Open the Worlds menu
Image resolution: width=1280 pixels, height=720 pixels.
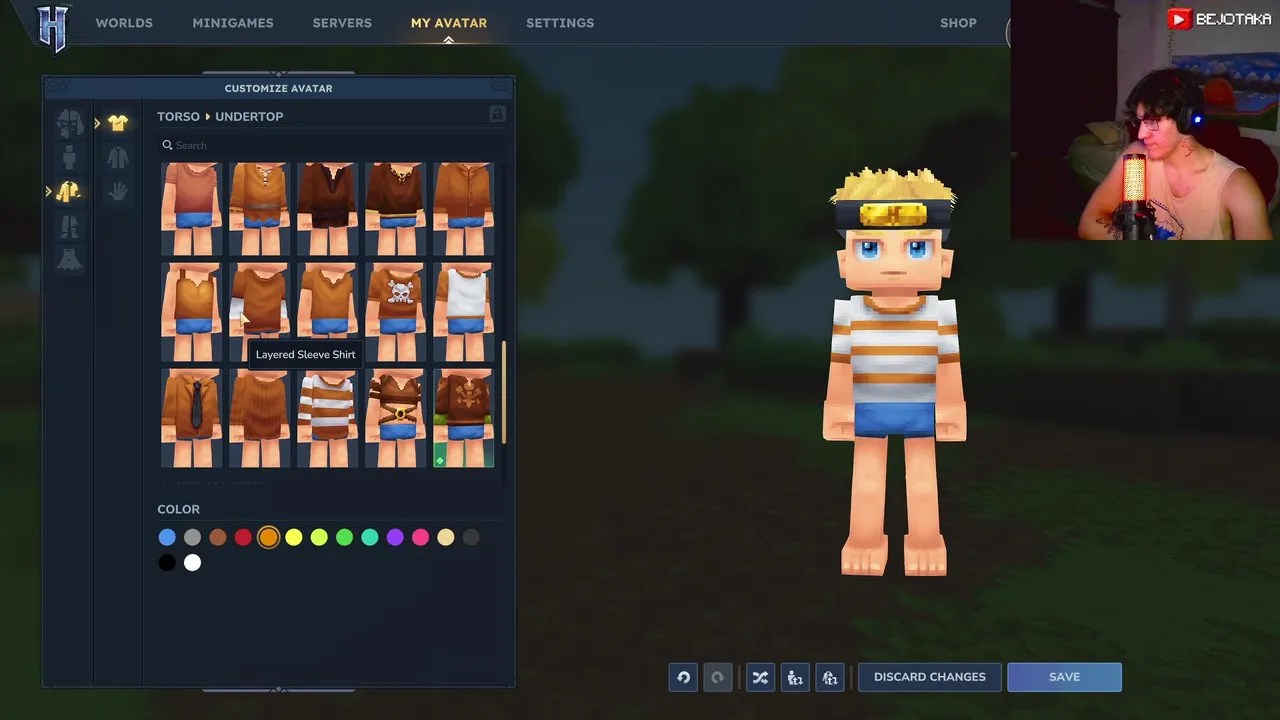click(x=124, y=22)
